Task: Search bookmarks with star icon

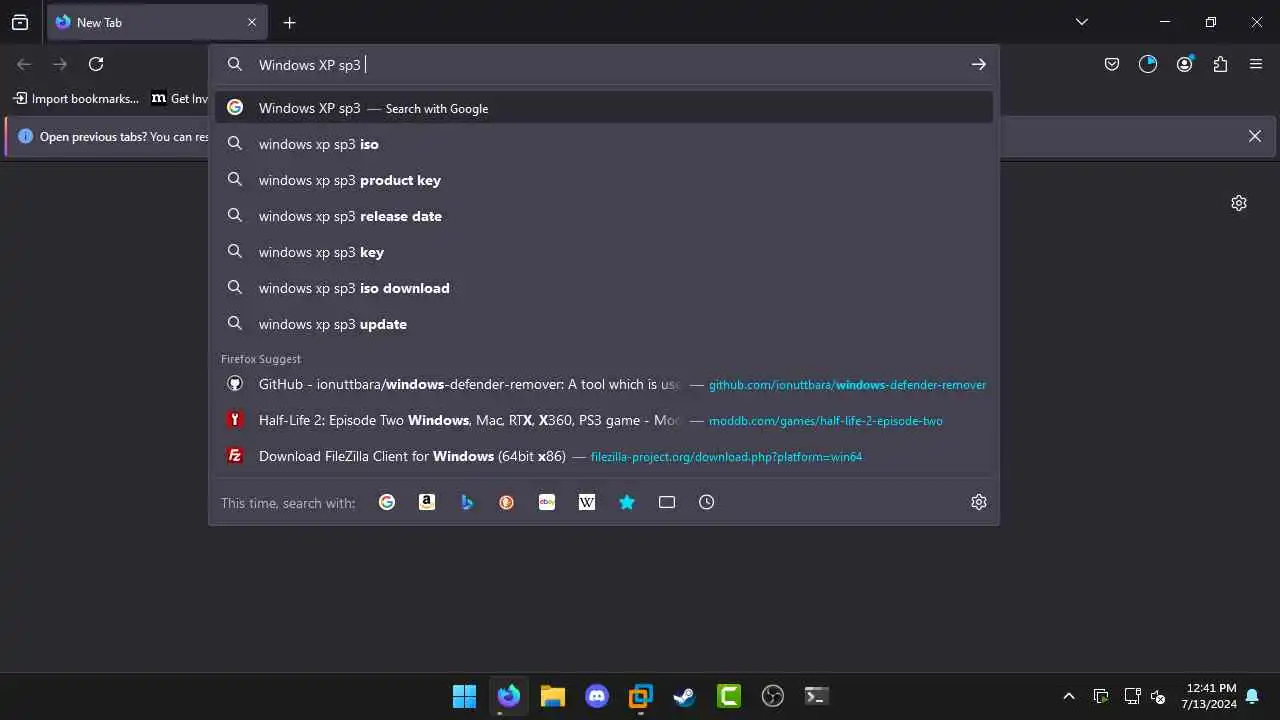Action: (627, 502)
